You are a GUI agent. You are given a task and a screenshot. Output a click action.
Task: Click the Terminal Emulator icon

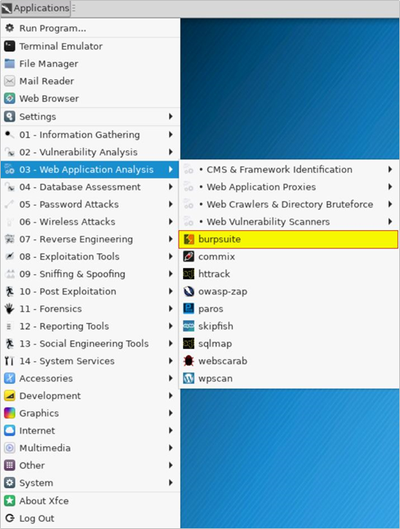click(9, 46)
